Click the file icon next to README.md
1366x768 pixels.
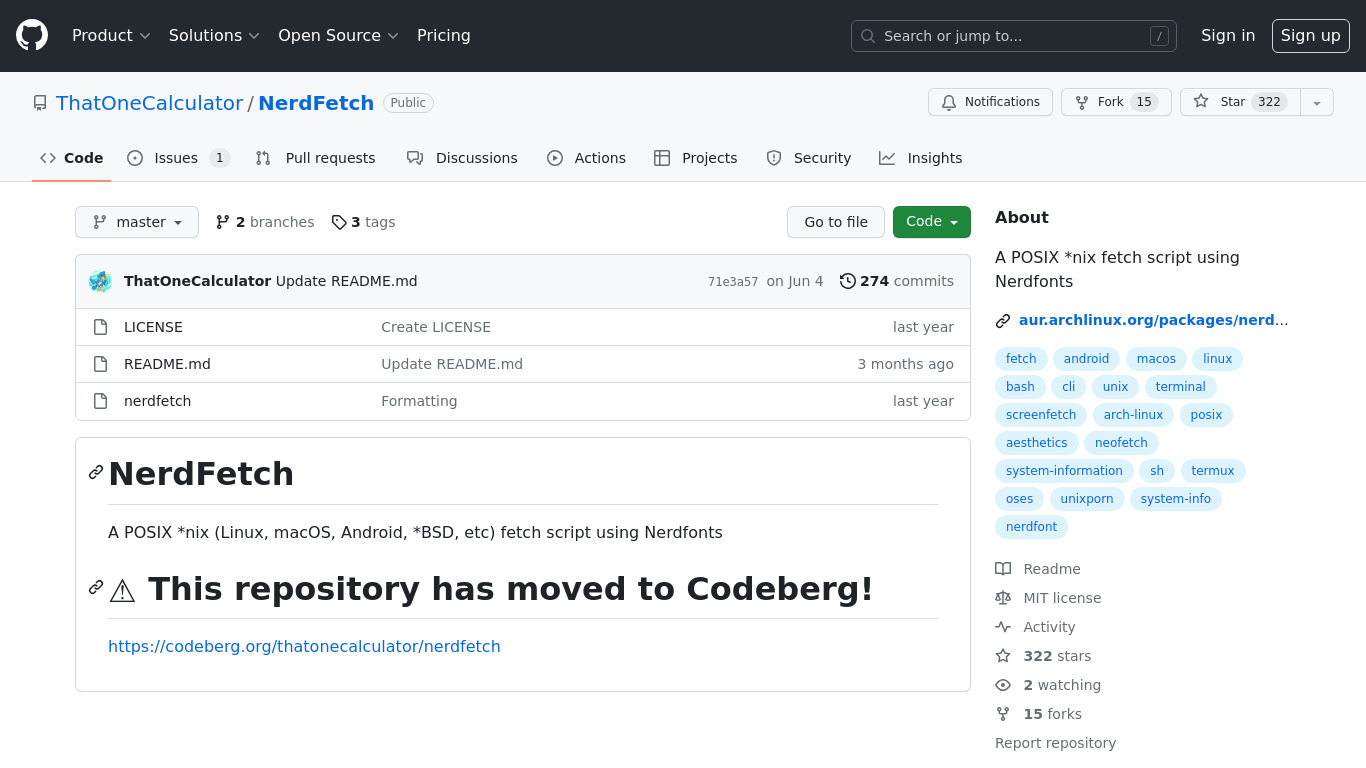click(x=100, y=364)
